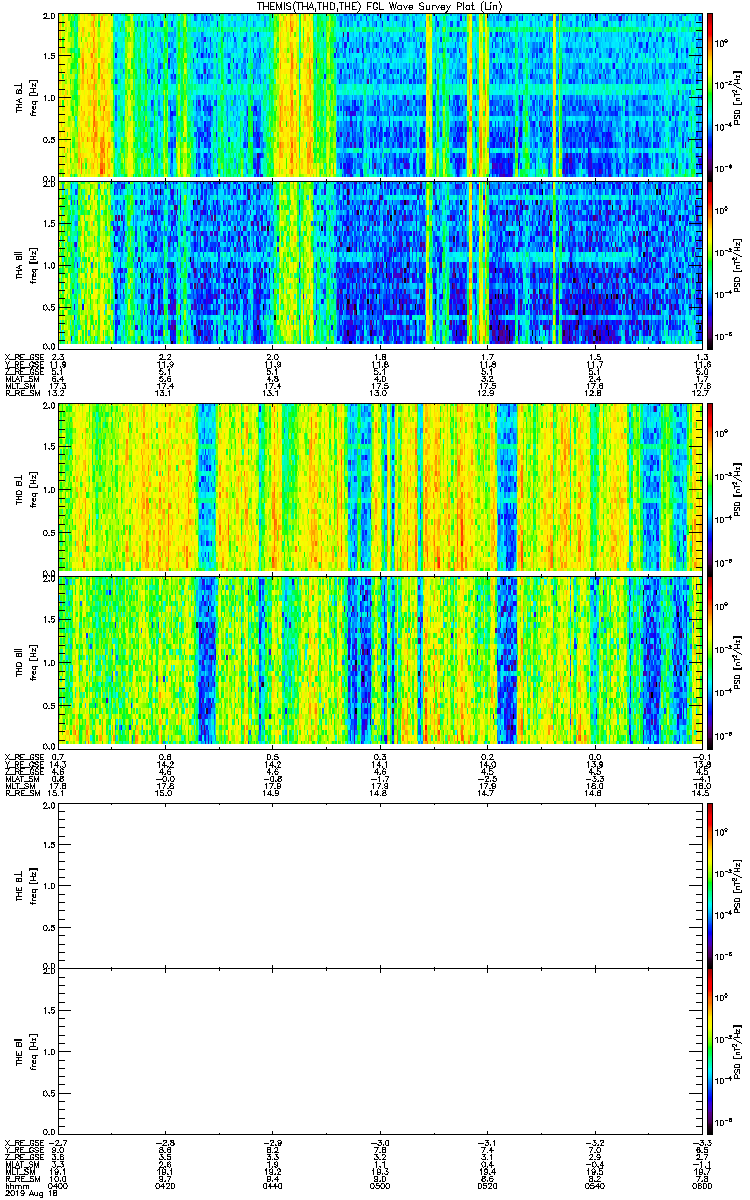The height and width of the screenshot is (1200, 750).
Task: Click the 0440 time tick label
Action: (272, 1187)
